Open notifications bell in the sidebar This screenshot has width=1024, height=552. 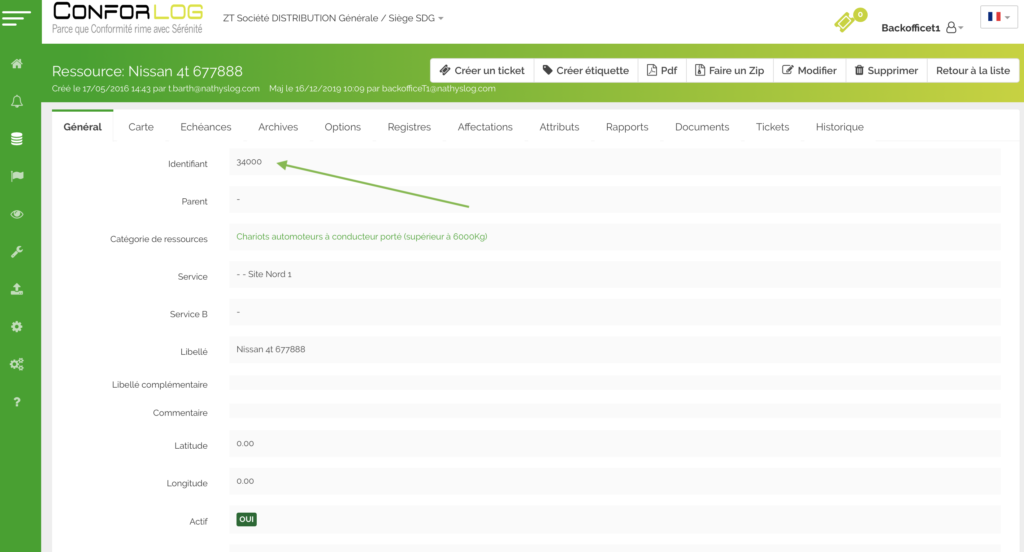click(x=17, y=102)
